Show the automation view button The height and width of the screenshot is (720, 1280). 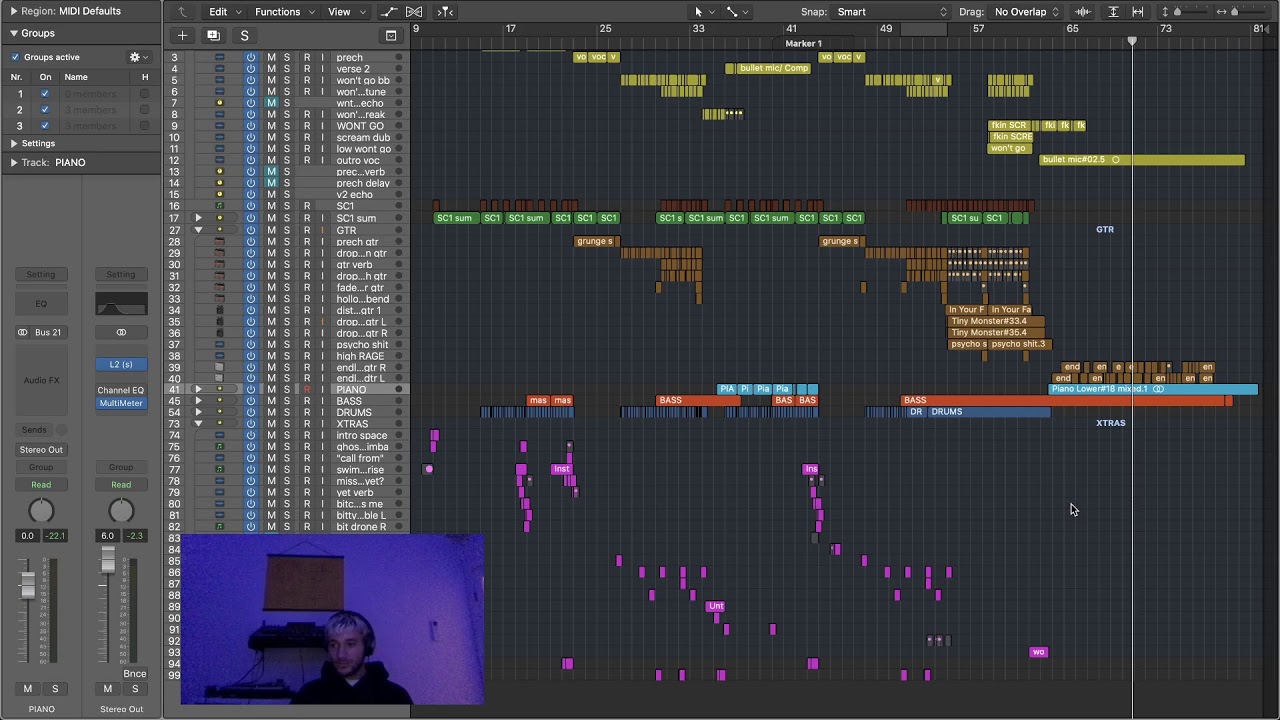(x=389, y=12)
